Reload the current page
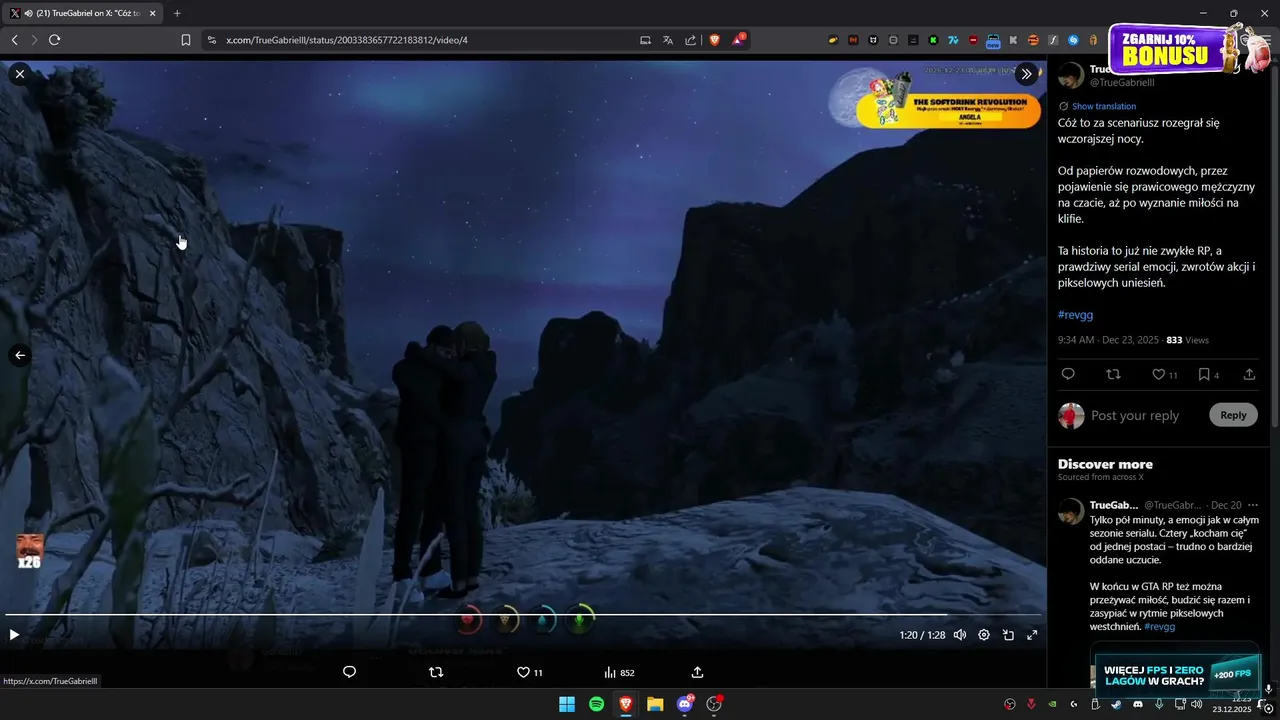 tap(54, 40)
